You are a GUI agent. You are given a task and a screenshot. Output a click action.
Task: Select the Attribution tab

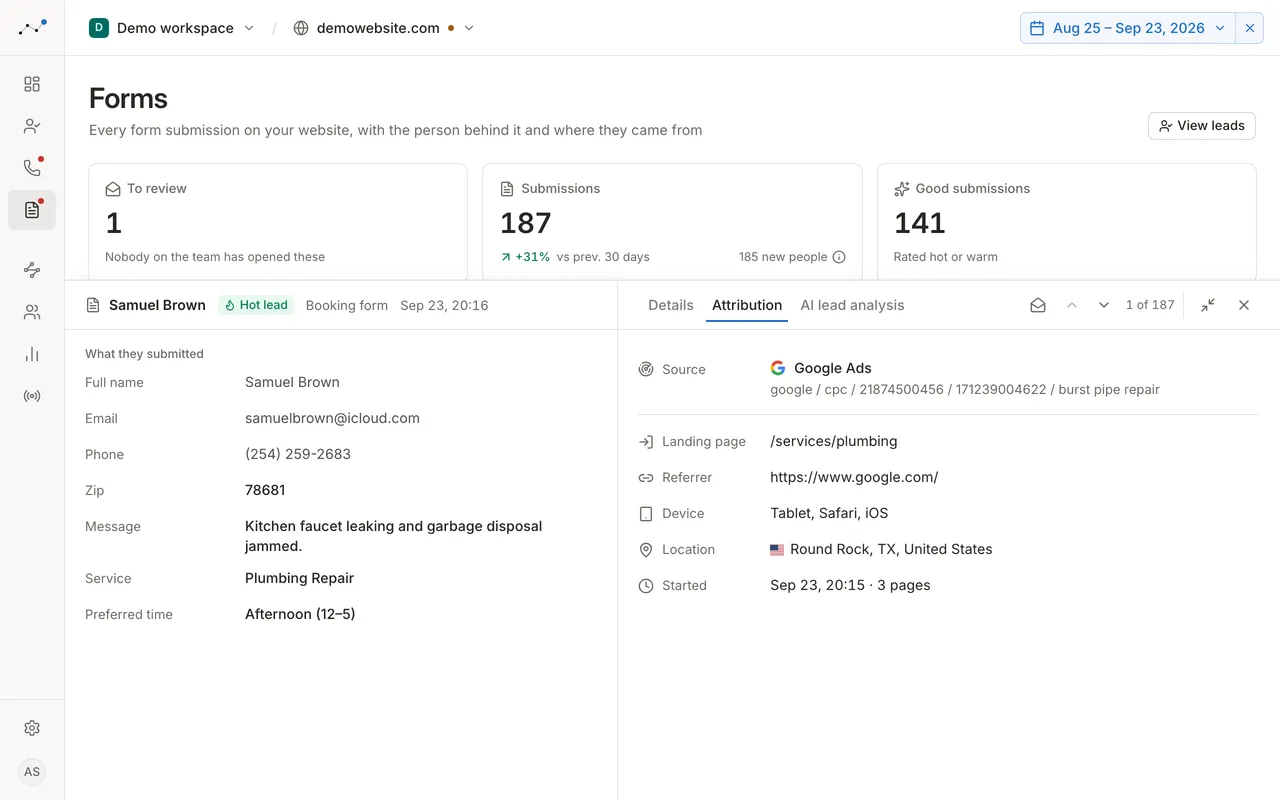747,305
